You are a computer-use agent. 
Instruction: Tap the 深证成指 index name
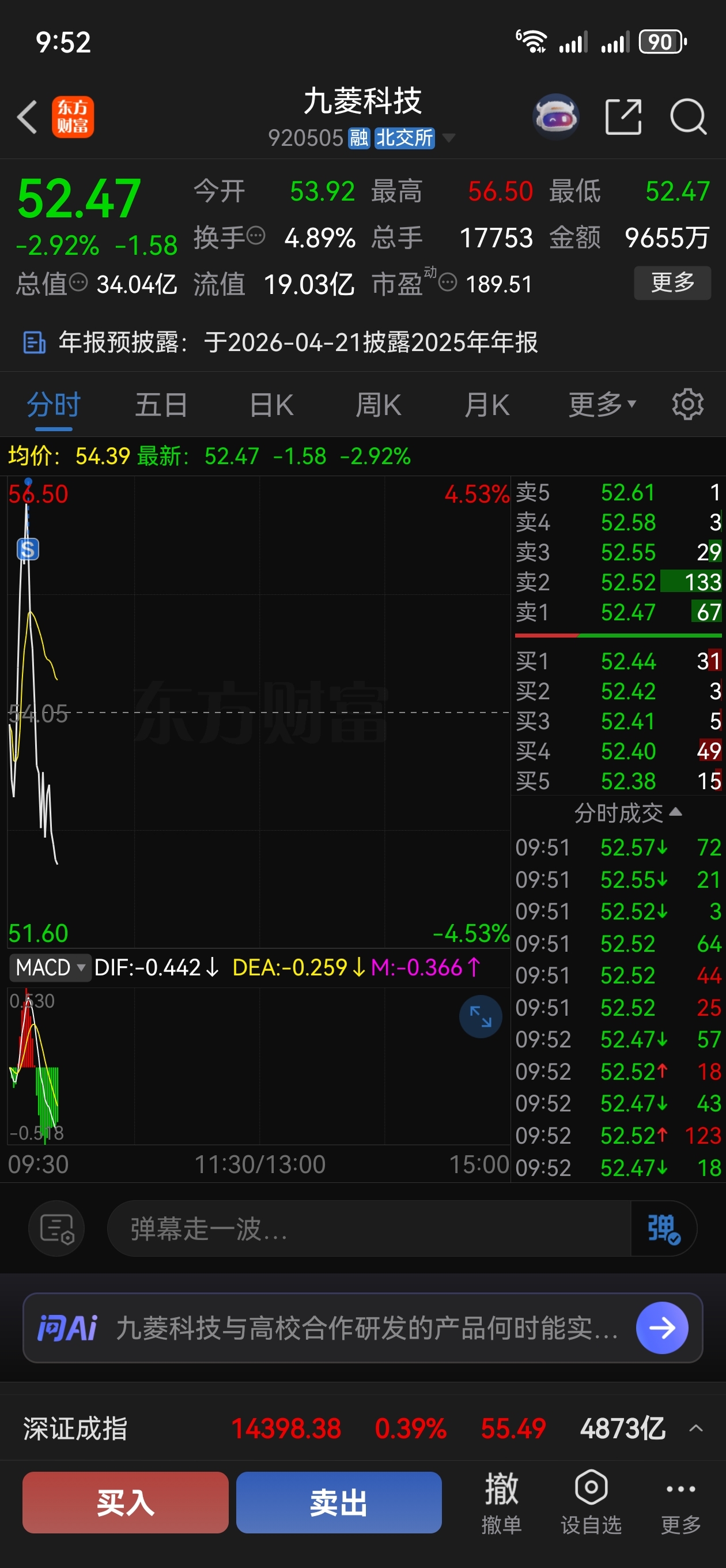click(75, 1428)
